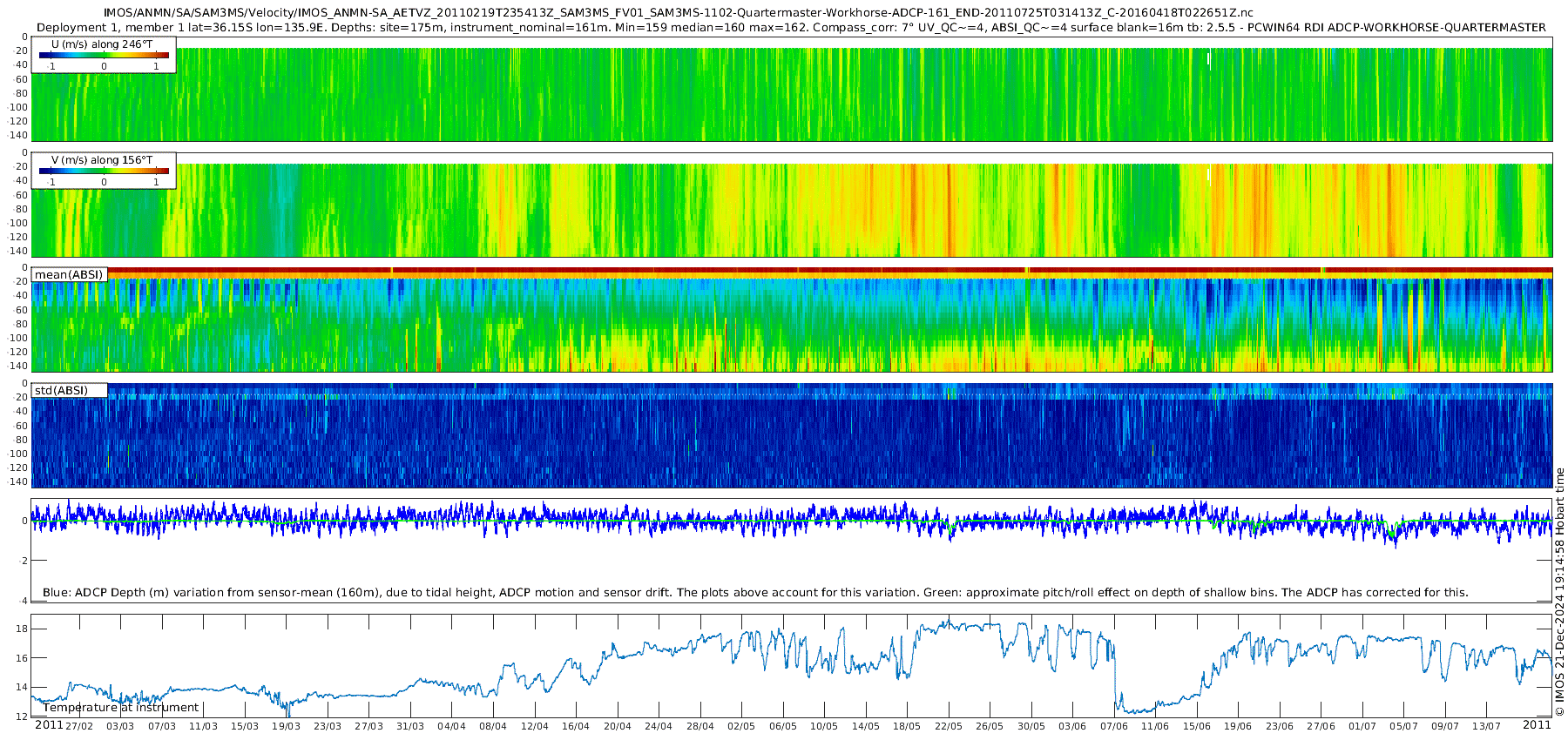Click the 13/07 date tick label
The height and width of the screenshot is (740, 1568).
point(1486,726)
